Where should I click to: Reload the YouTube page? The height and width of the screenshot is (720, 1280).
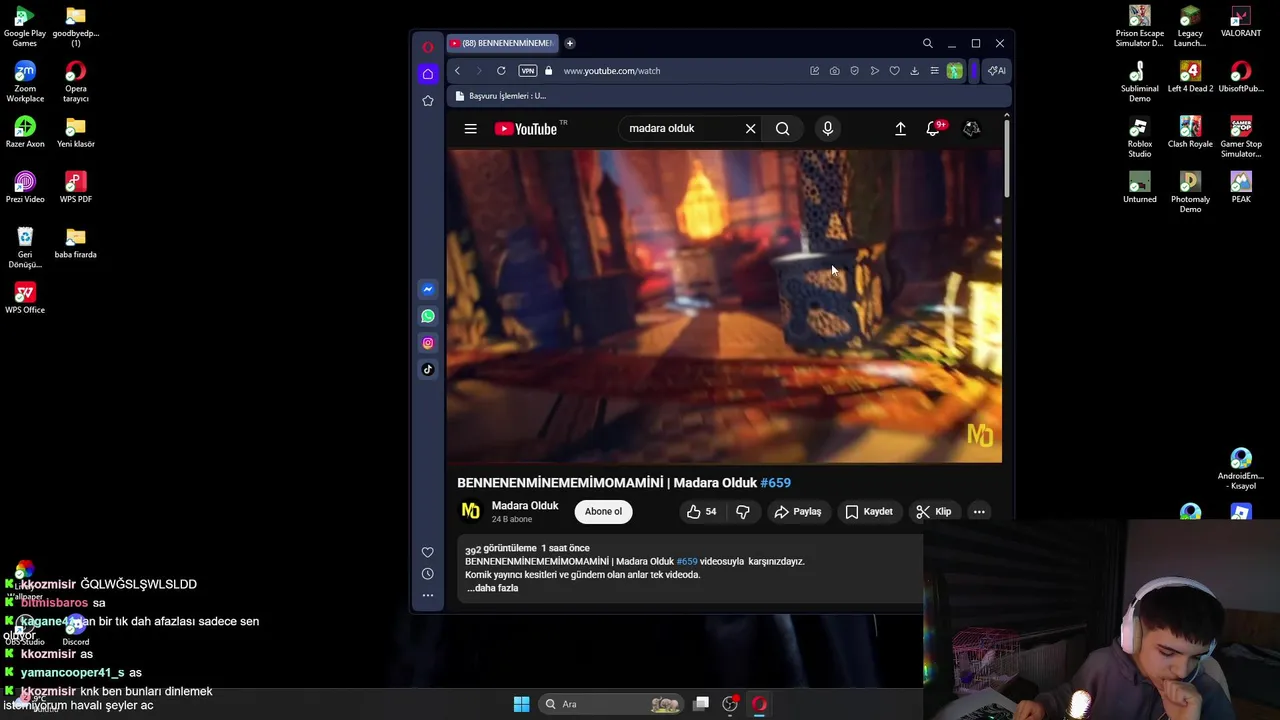(x=501, y=71)
